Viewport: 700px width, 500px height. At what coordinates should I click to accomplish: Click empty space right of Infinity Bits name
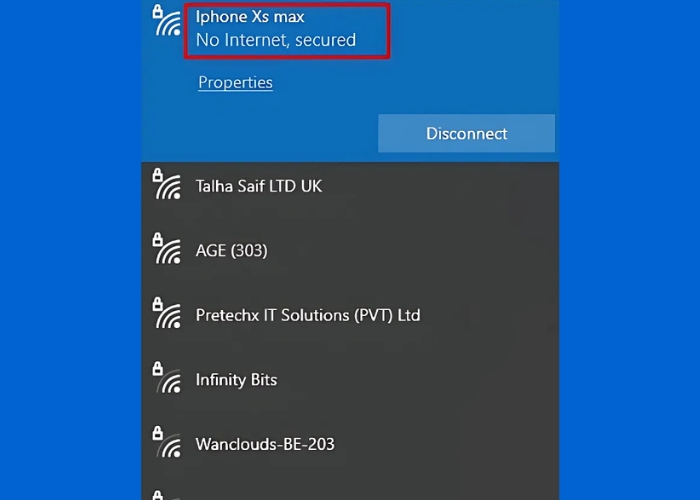pos(420,380)
